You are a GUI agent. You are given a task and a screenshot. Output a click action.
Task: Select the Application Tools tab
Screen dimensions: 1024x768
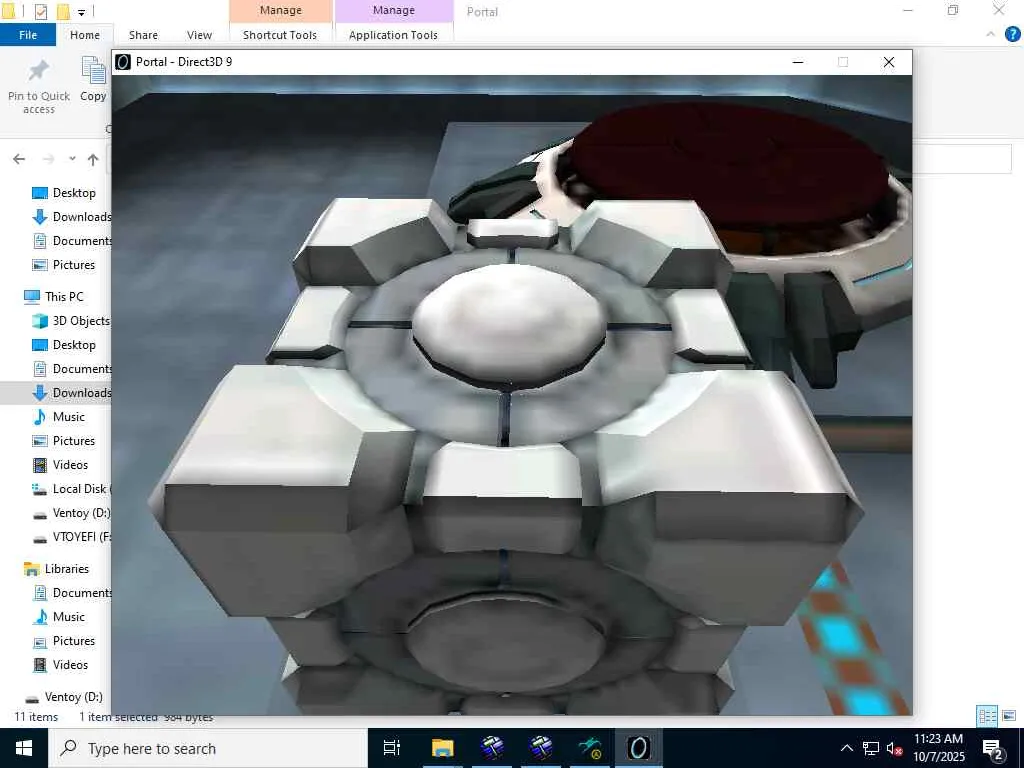coord(393,35)
